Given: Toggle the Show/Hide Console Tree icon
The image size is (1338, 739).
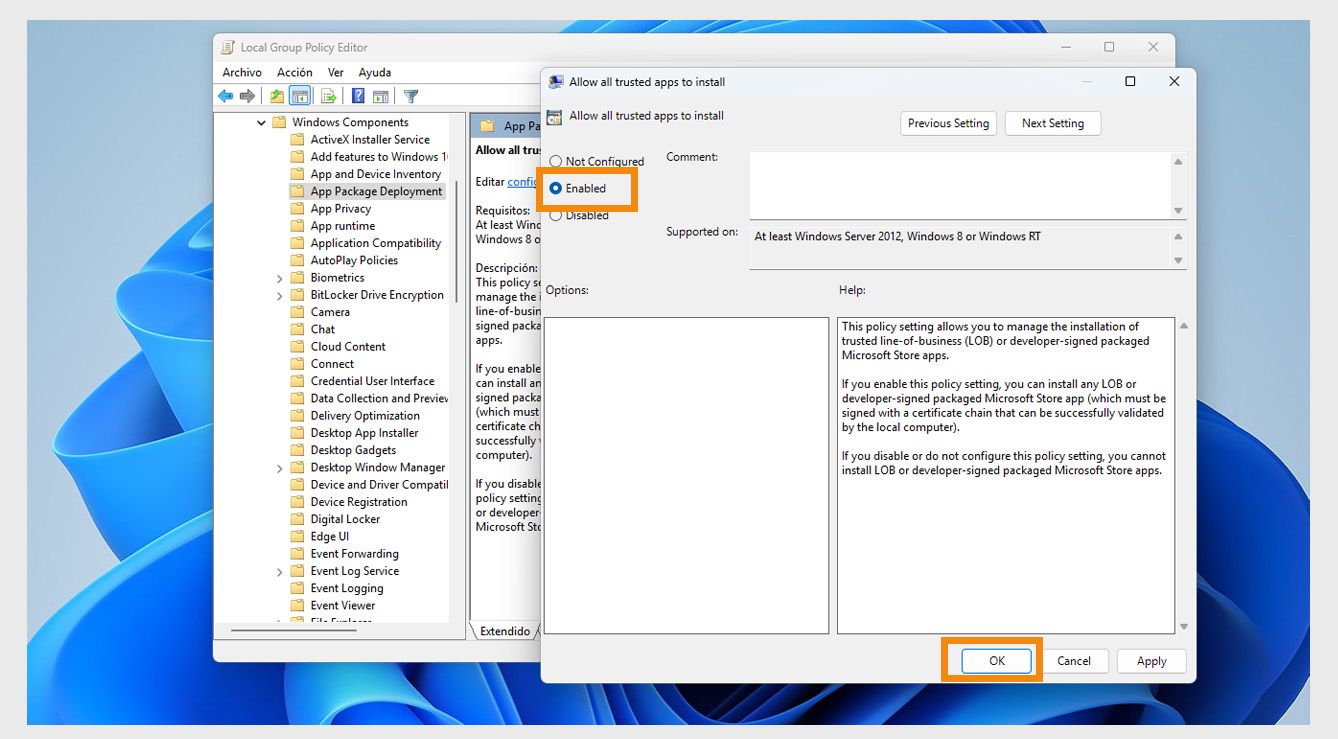Looking at the screenshot, I should click(300, 96).
